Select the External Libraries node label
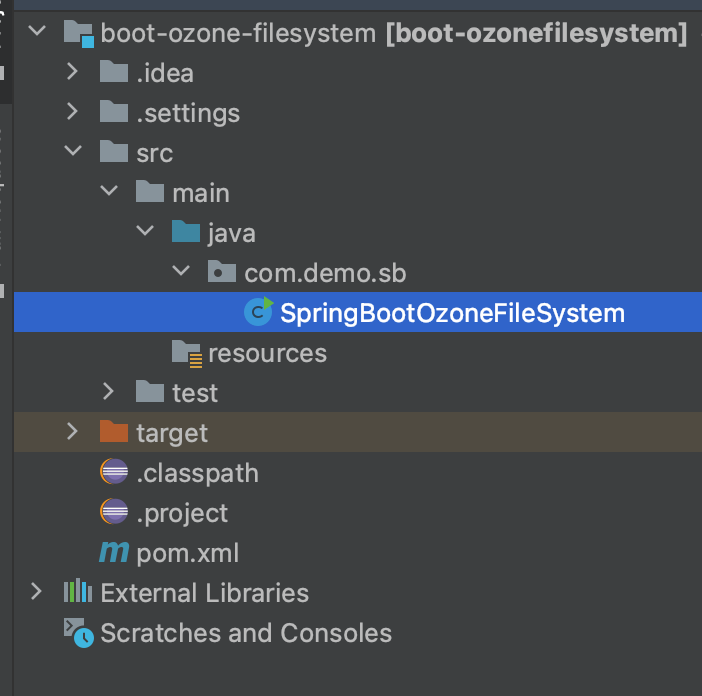The height and width of the screenshot is (696, 702). coord(205,593)
